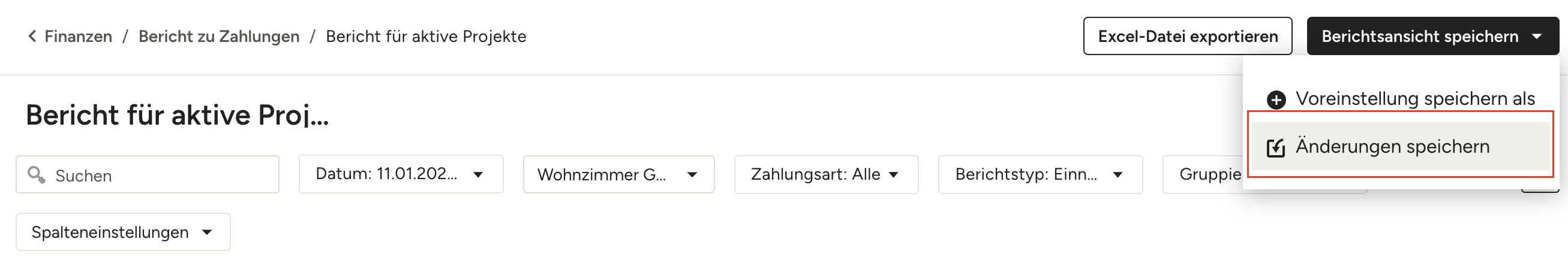Click the back chevron beside Finanzen
1568x260 pixels.
32,37
